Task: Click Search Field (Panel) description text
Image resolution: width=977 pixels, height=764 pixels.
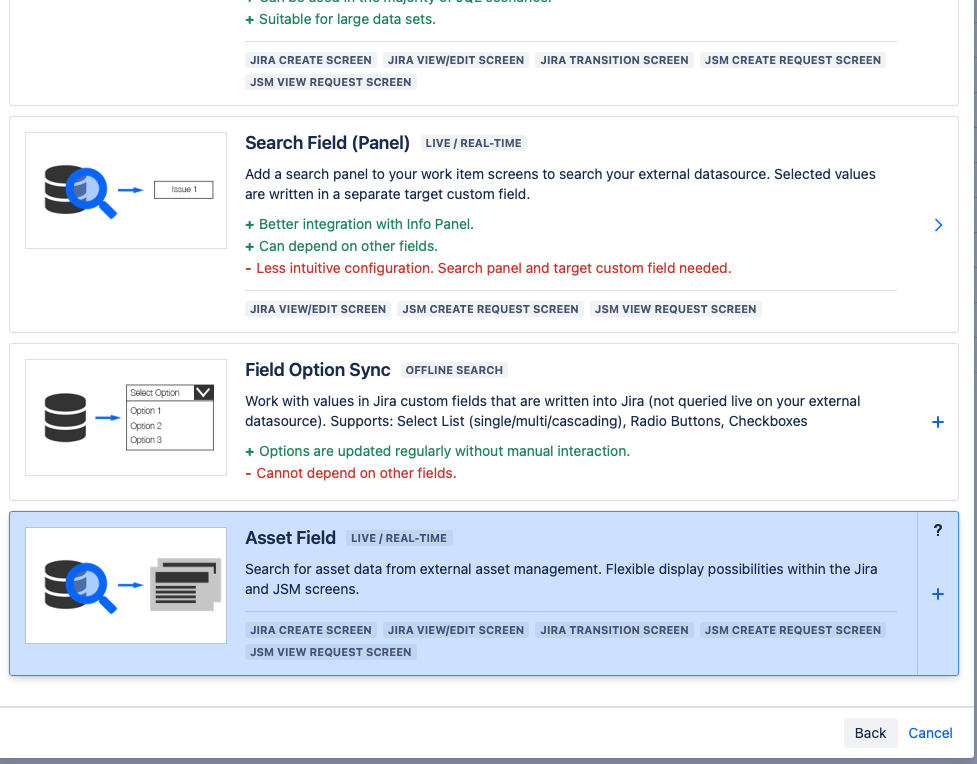Action: [560, 184]
